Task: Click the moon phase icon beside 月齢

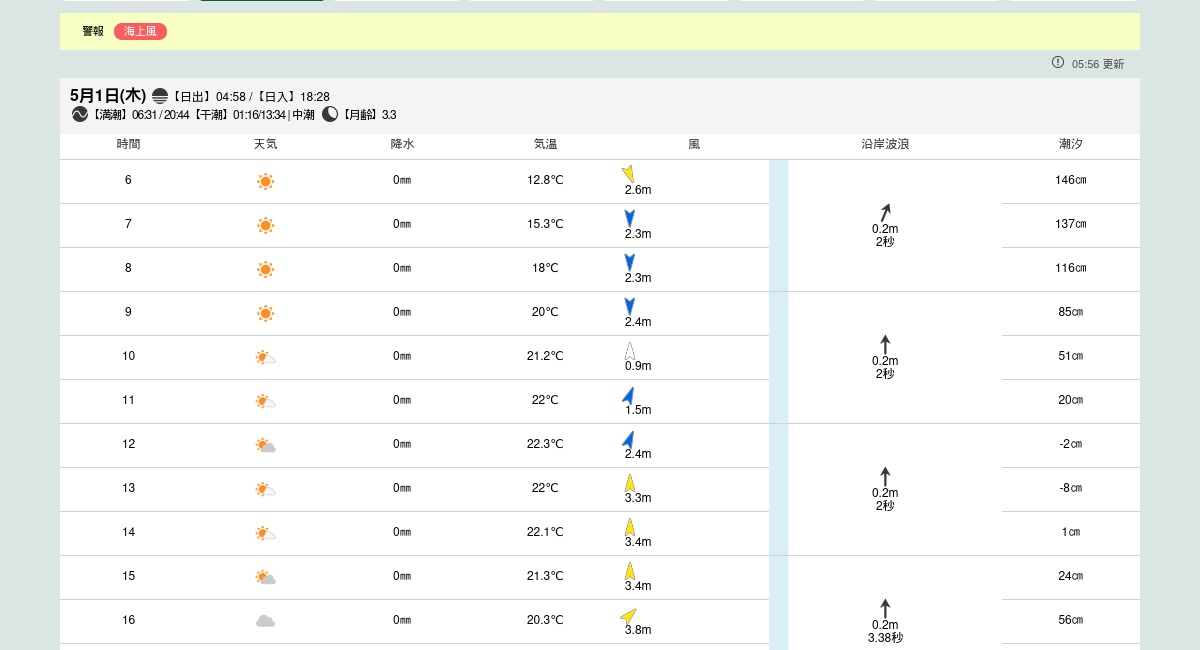Action: (x=330, y=114)
